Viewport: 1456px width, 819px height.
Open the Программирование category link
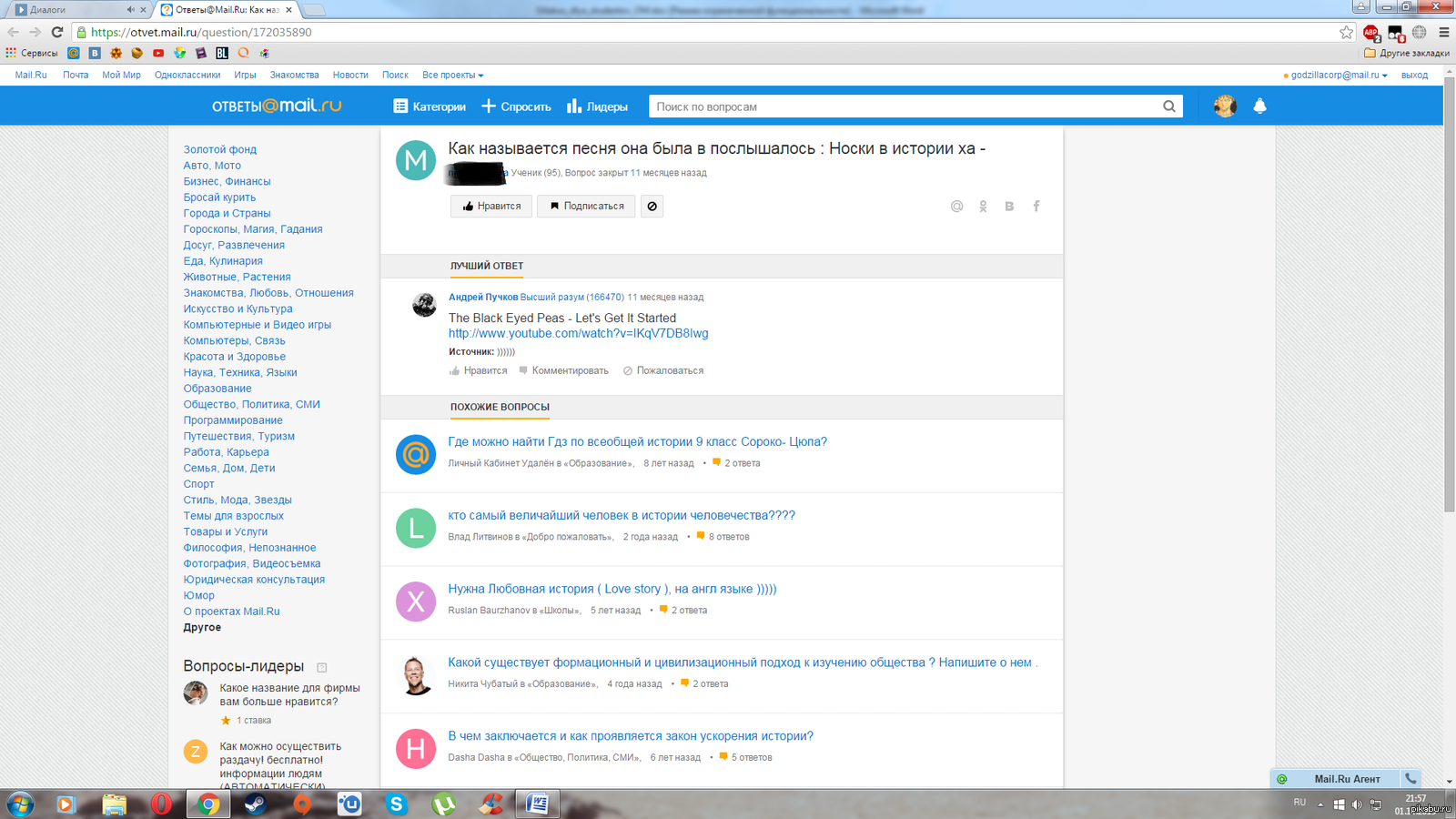click(233, 420)
